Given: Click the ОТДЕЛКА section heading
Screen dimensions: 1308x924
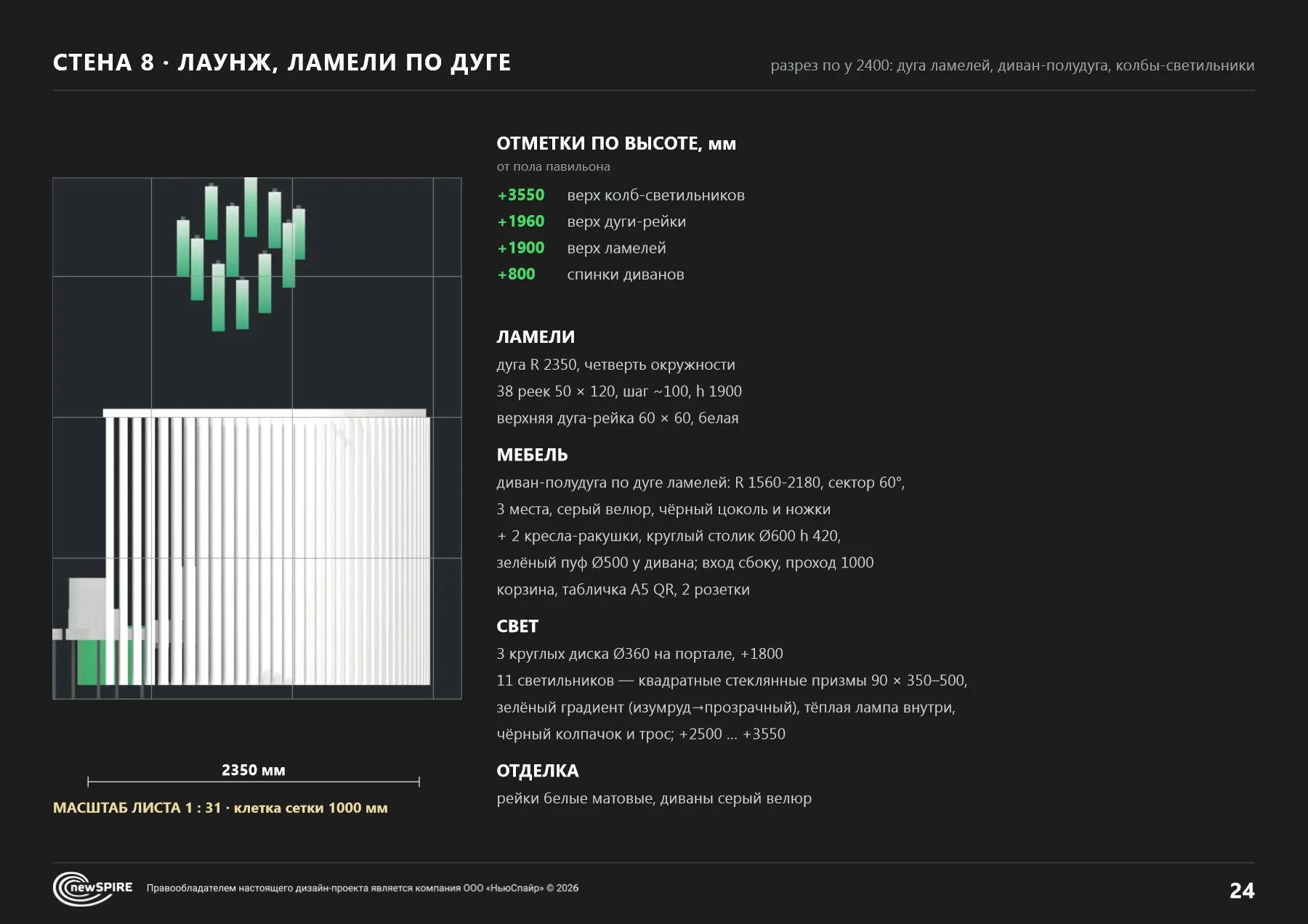Looking at the screenshot, I should coord(538,771).
